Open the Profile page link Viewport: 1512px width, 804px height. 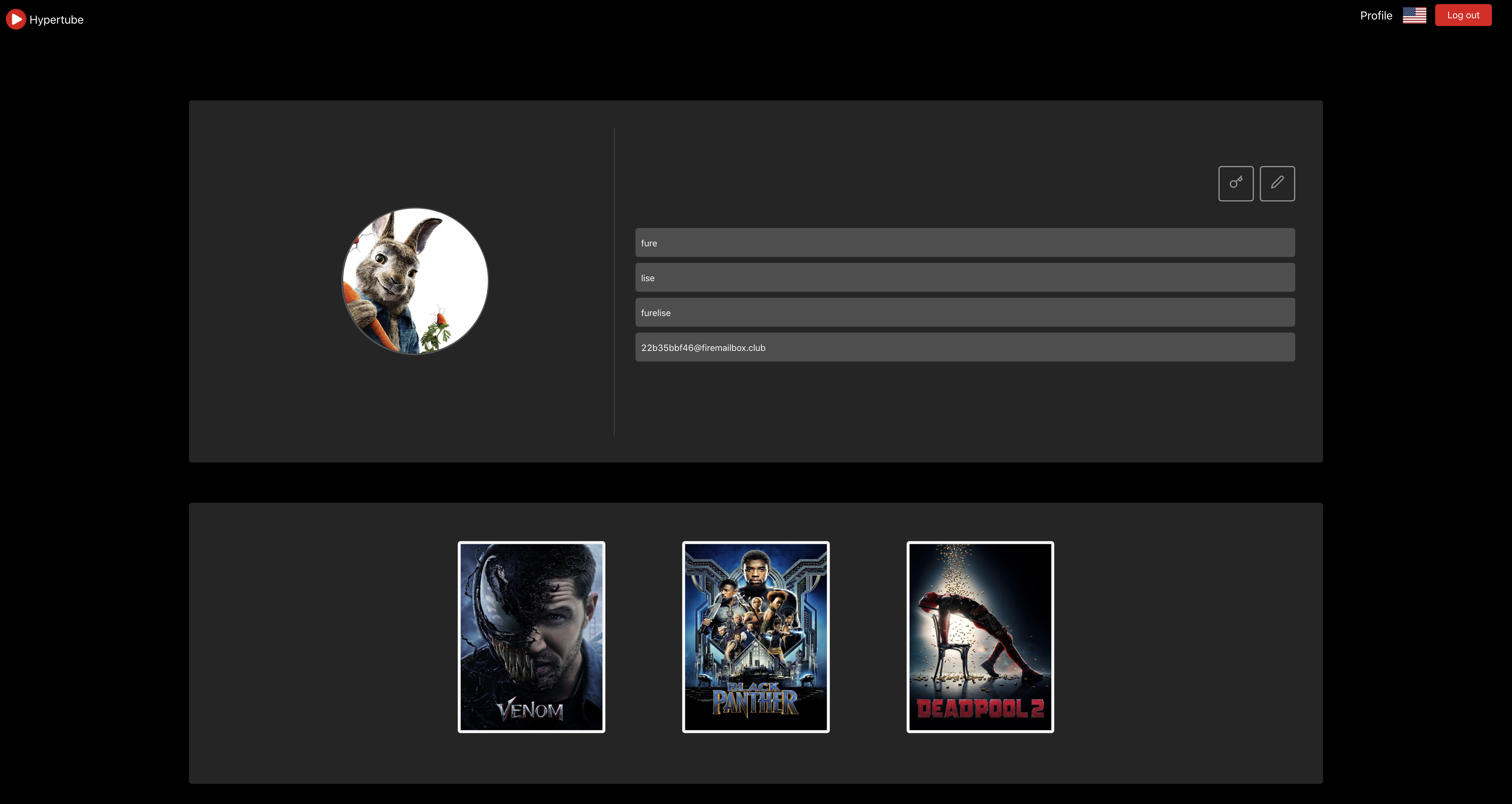click(1376, 16)
